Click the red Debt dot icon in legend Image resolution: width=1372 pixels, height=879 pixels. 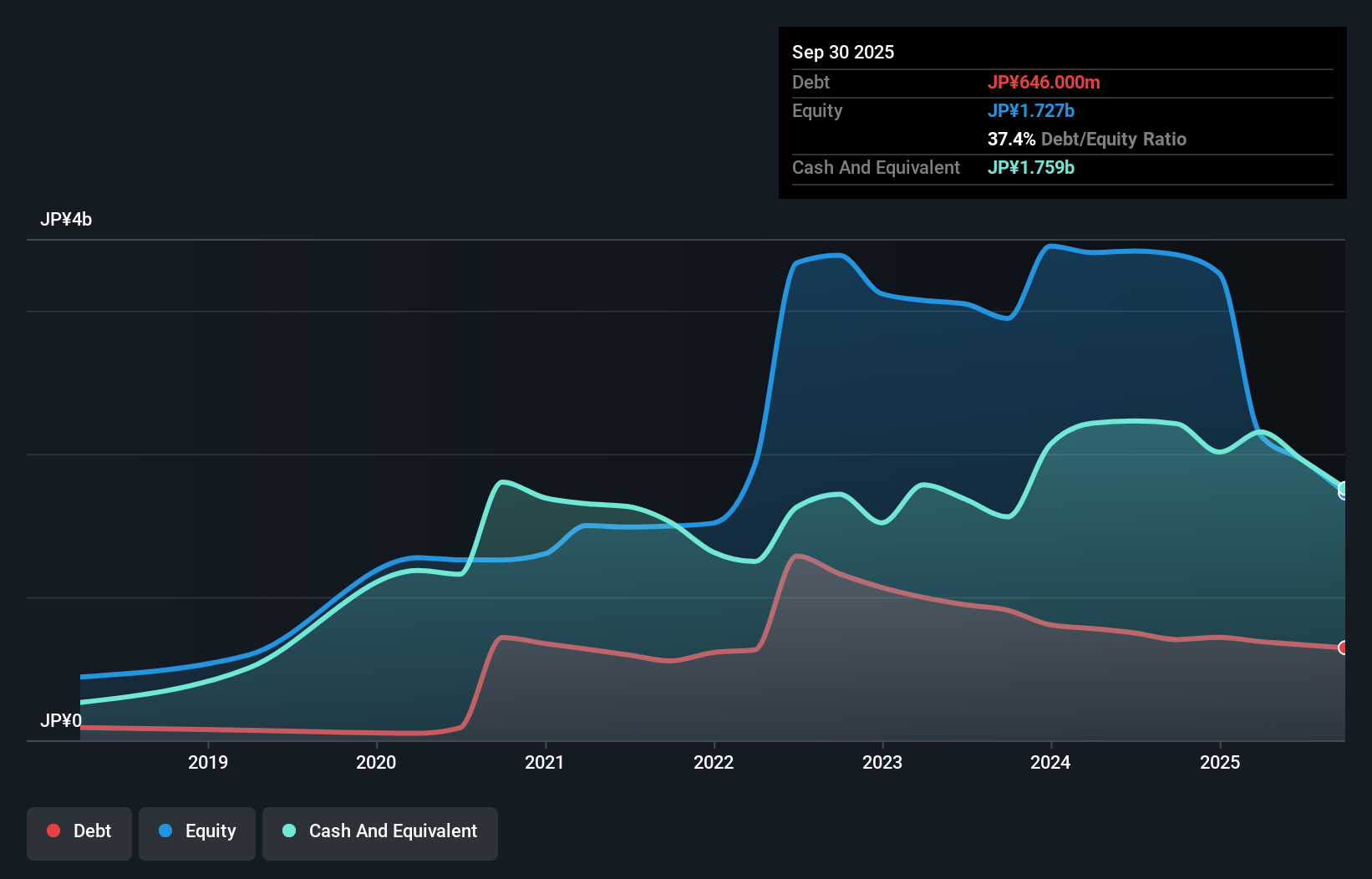pos(53,831)
